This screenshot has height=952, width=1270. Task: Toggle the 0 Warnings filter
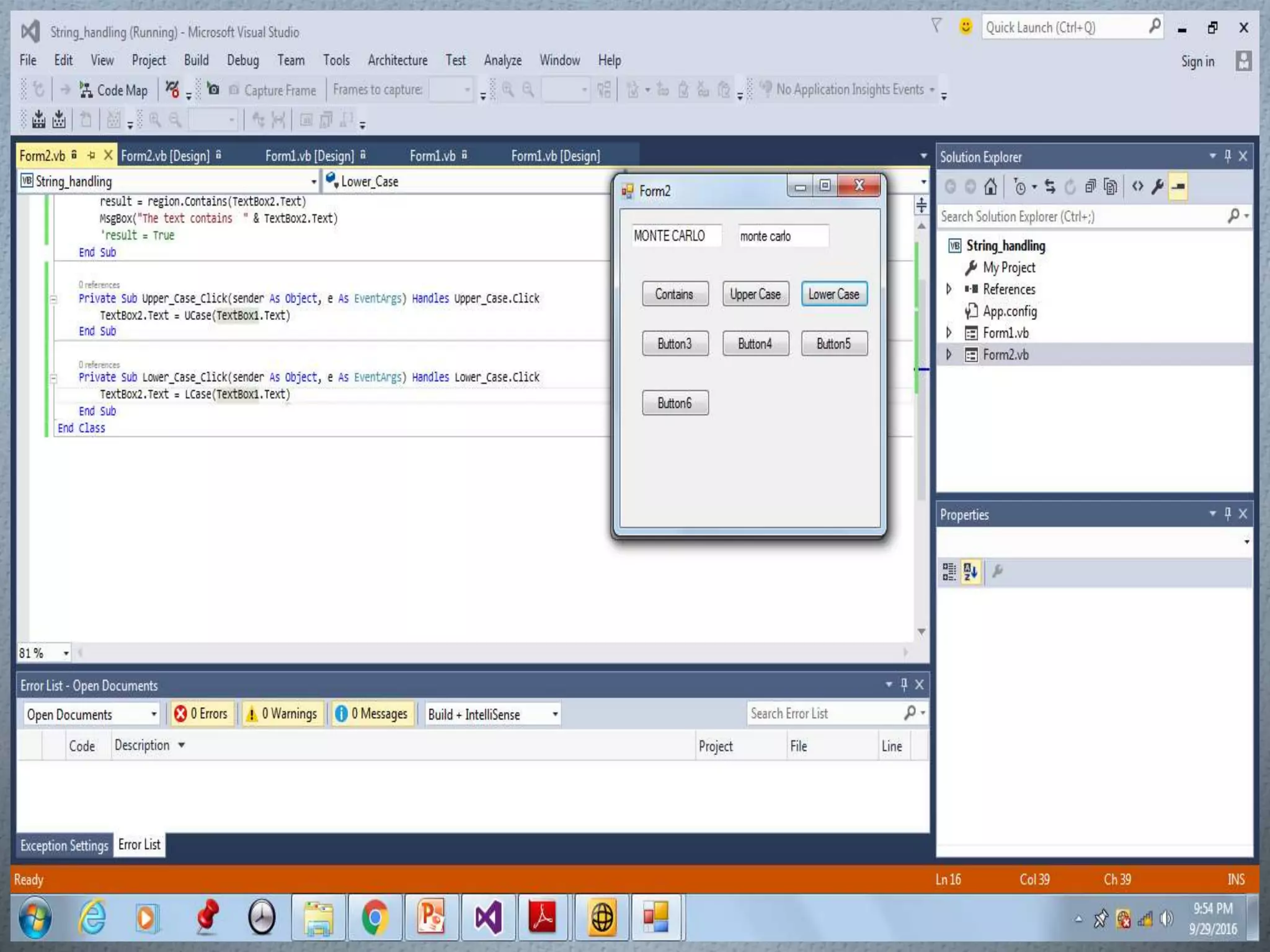282,714
